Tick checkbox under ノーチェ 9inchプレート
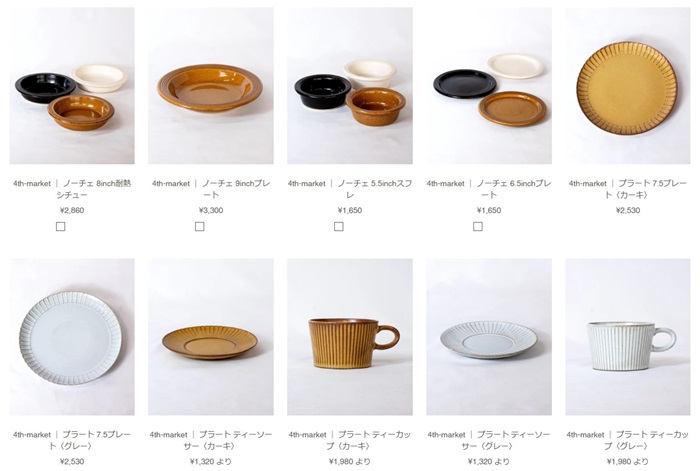Screen dimensions: 700x471 200,227
